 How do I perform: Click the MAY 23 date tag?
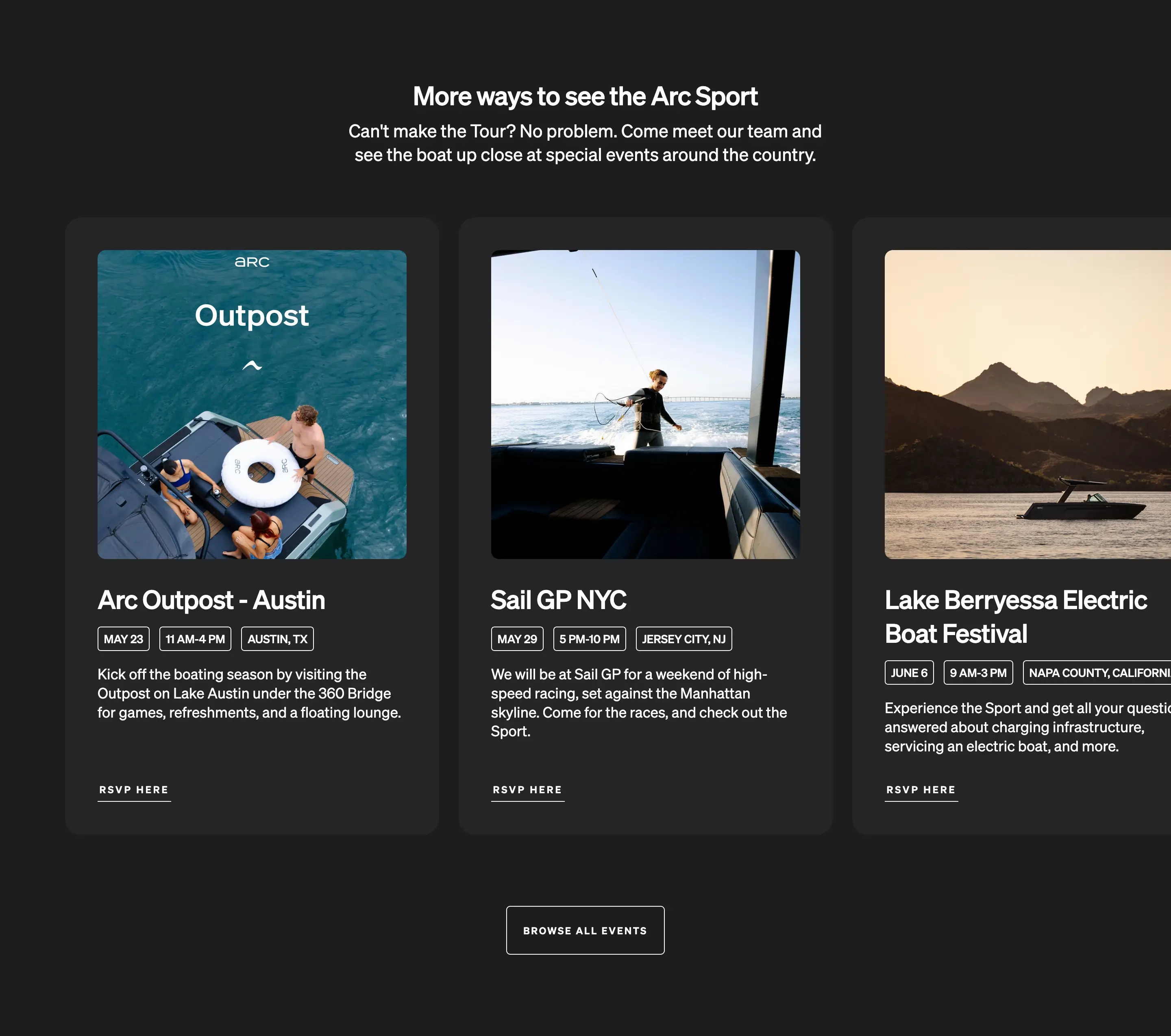pos(123,639)
